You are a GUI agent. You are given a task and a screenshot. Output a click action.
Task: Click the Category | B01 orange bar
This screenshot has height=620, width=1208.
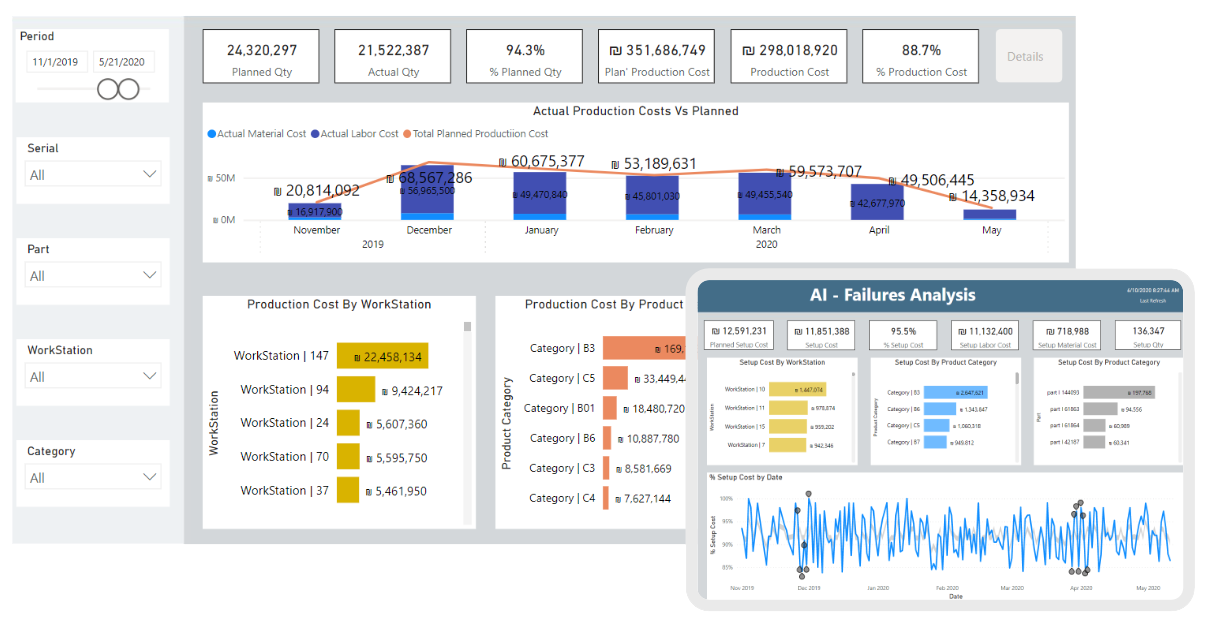610,408
